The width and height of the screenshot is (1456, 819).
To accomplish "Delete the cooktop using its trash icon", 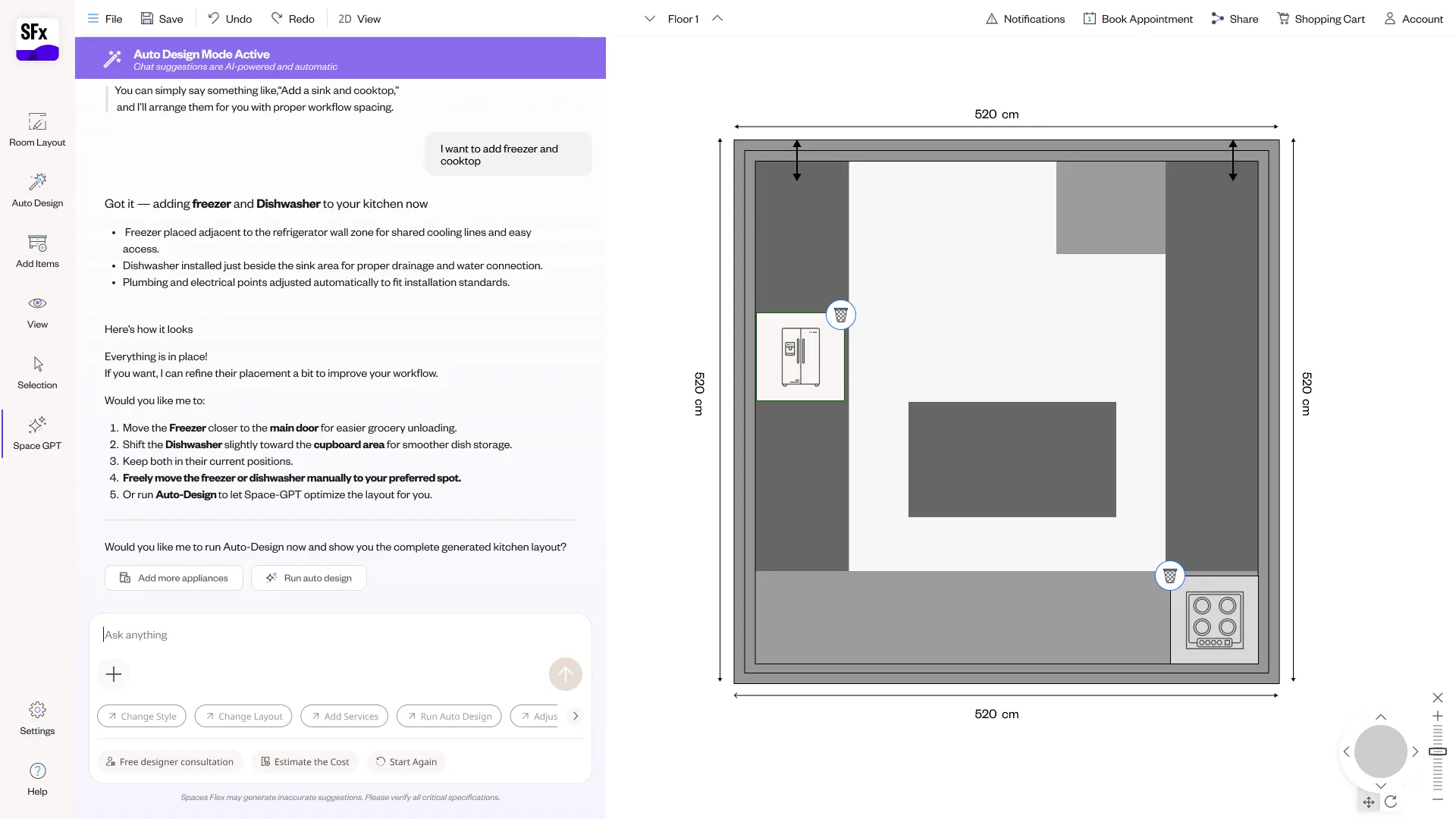I will pos(1170,576).
